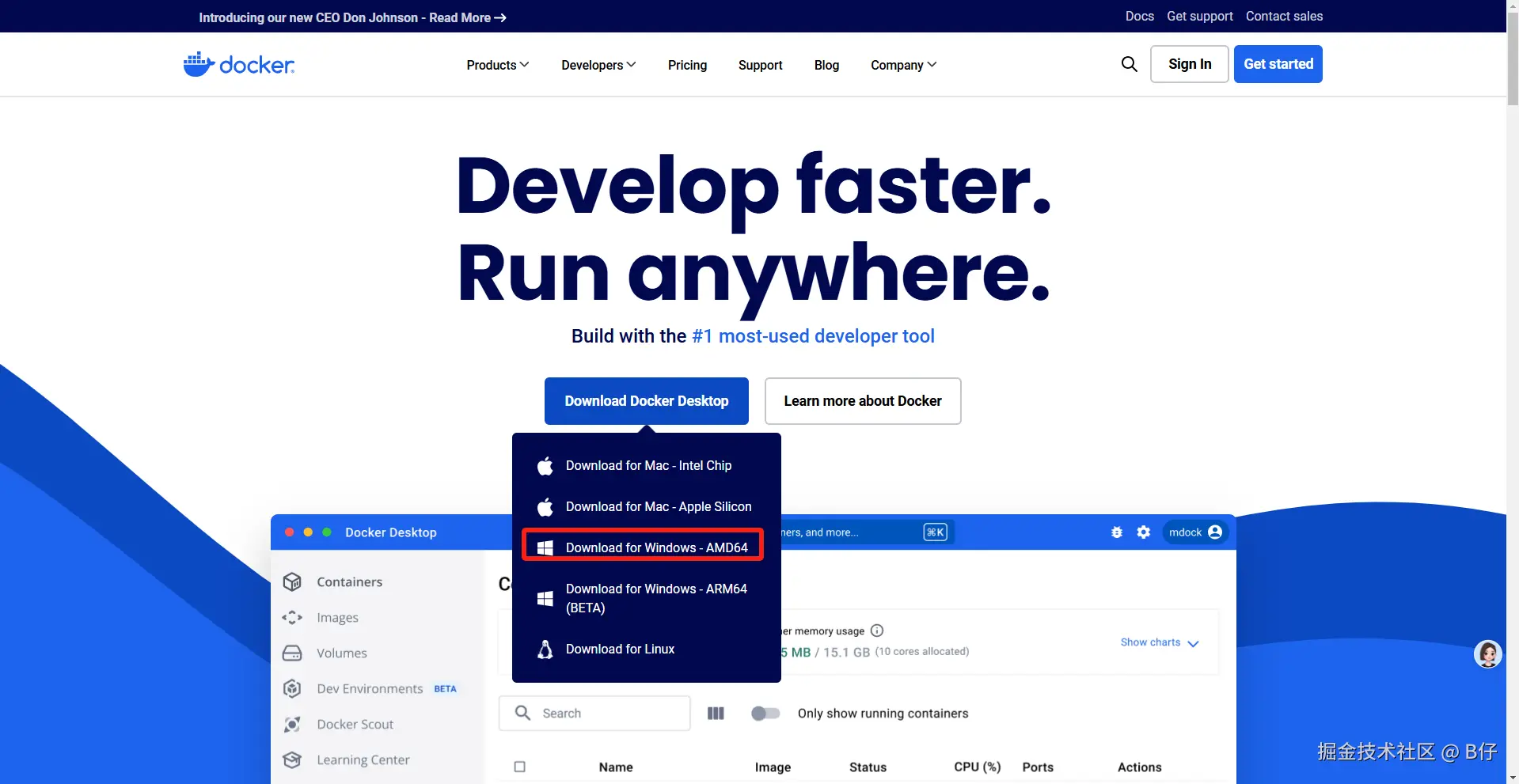Click the bug troubleshoot icon in Docker Desktop
Screen dimensions: 1519x784
click(1117, 532)
